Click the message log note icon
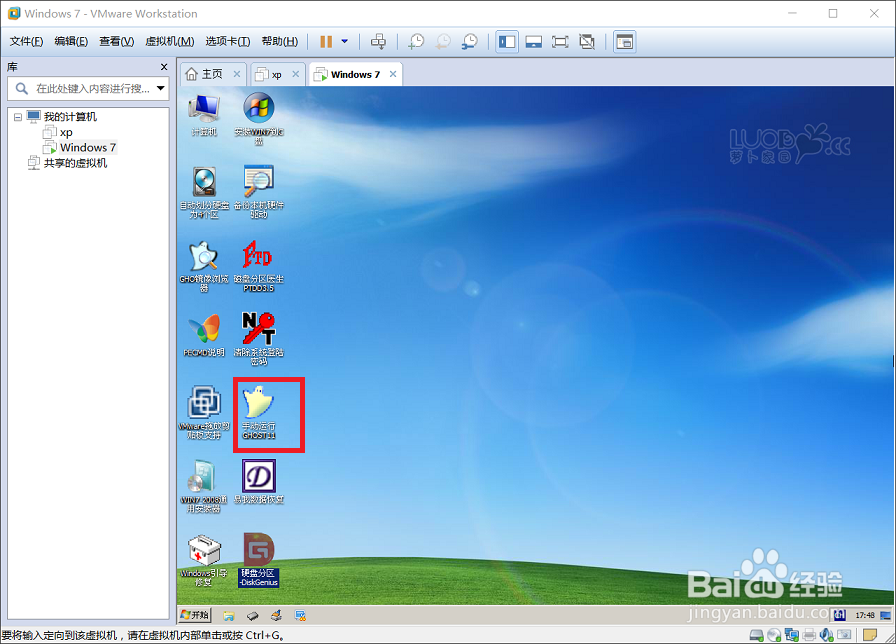Screen dimensions: 896x644 tap(870, 635)
